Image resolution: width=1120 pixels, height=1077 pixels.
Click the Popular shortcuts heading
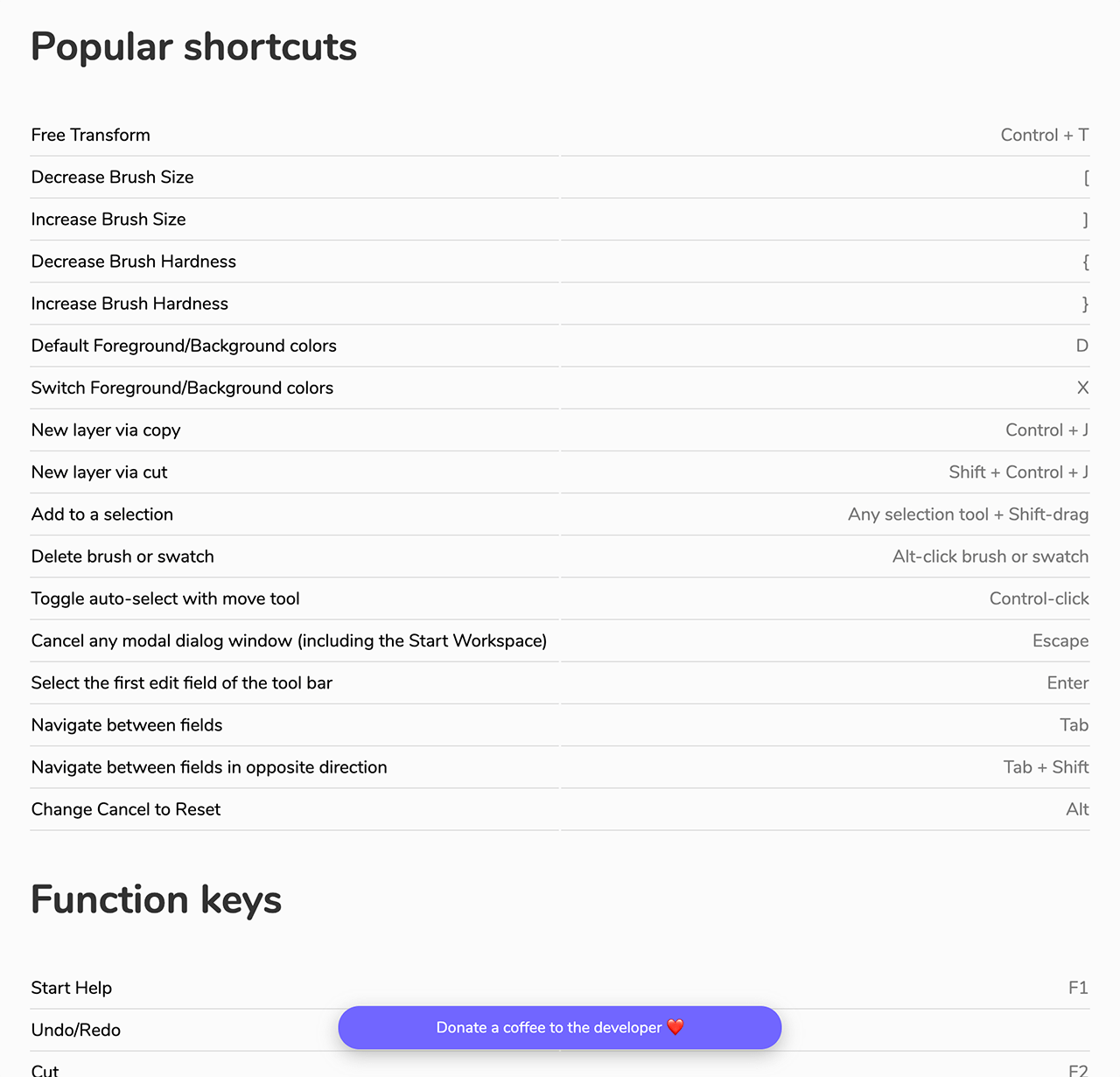click(193, 46)
